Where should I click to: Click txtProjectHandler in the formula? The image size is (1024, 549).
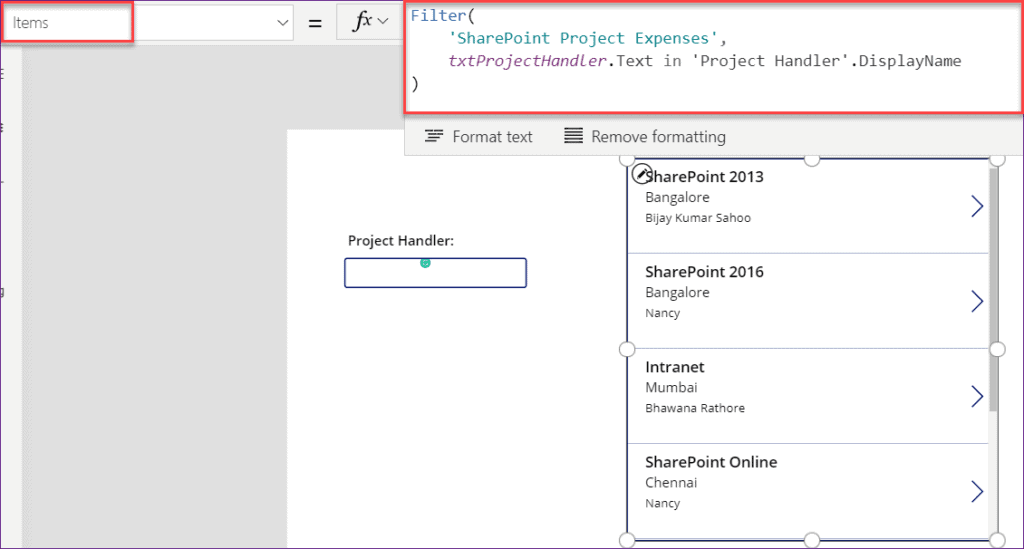(527, 61)
